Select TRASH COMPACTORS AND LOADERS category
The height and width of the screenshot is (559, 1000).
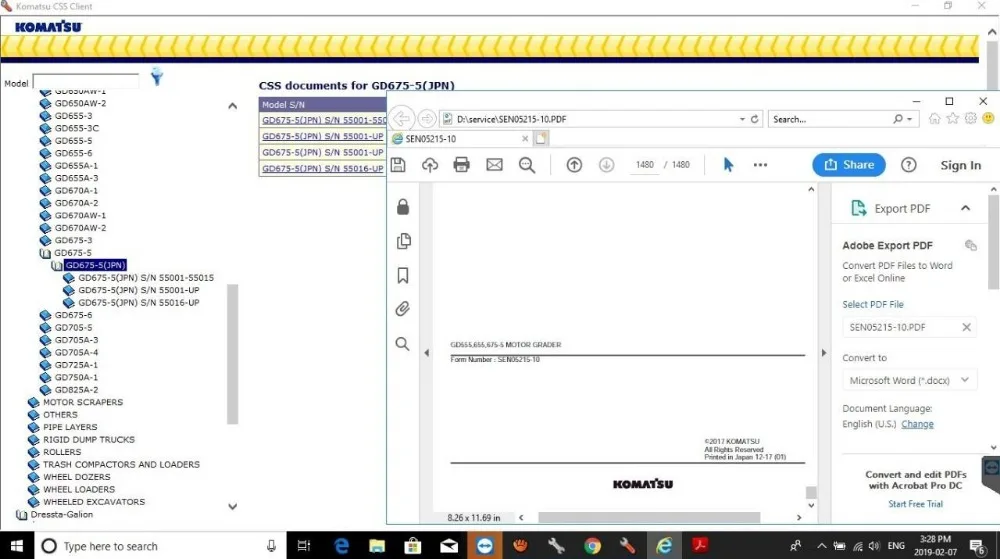coord(121,465)
